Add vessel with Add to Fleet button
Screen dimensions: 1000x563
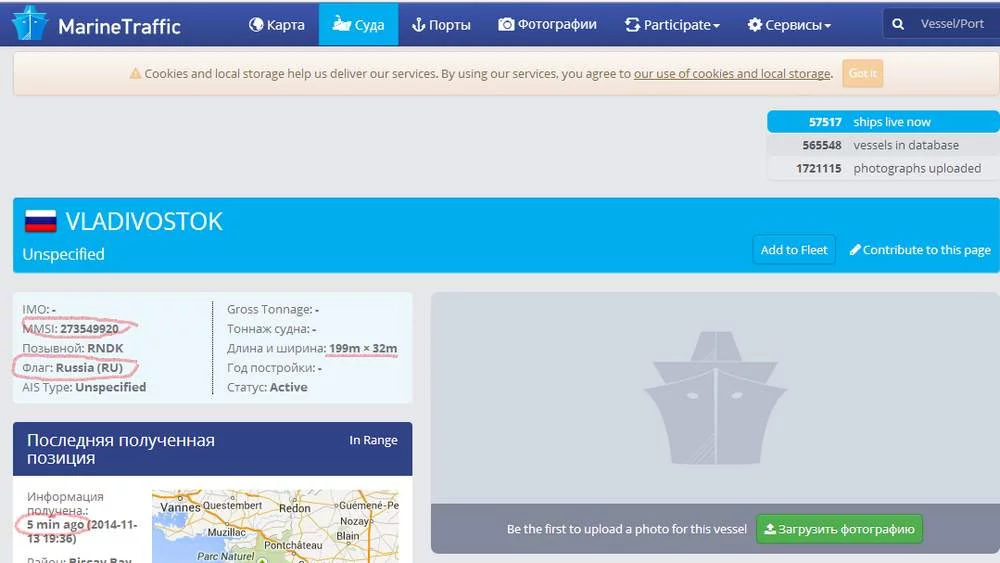click(793, 250)
